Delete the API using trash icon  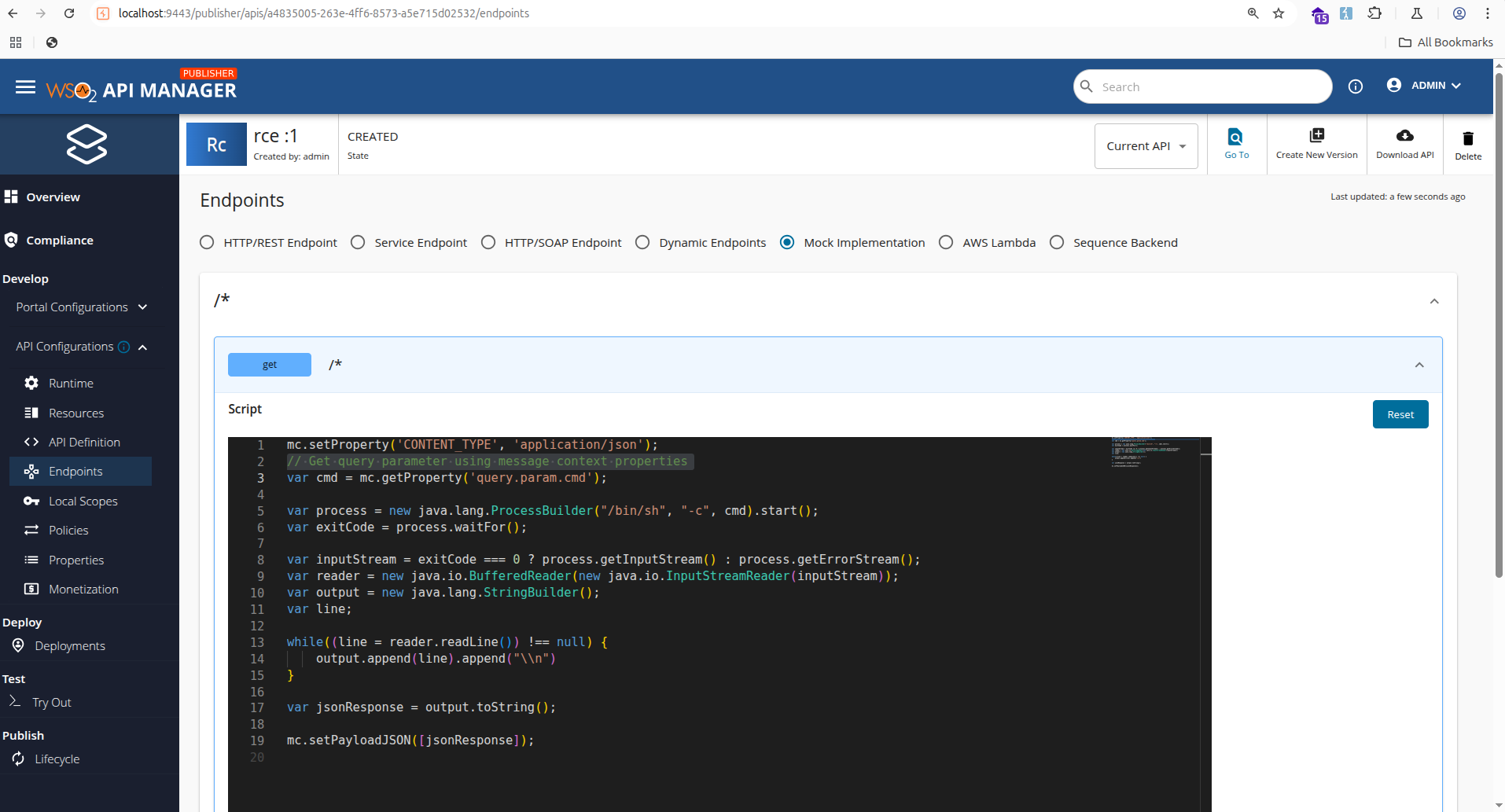tap(1467, 139)
